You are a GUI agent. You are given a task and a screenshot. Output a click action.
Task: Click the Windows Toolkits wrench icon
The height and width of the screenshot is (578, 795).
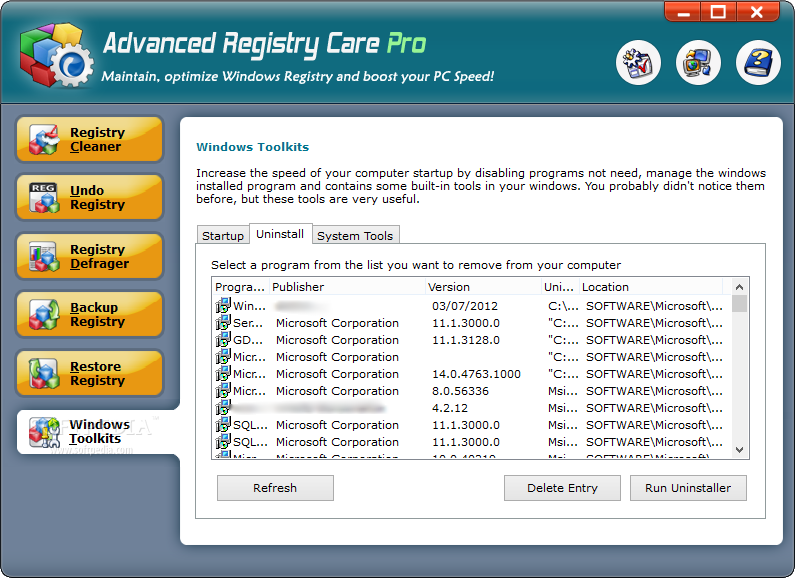pyautogui.click(x=44, y=432)
